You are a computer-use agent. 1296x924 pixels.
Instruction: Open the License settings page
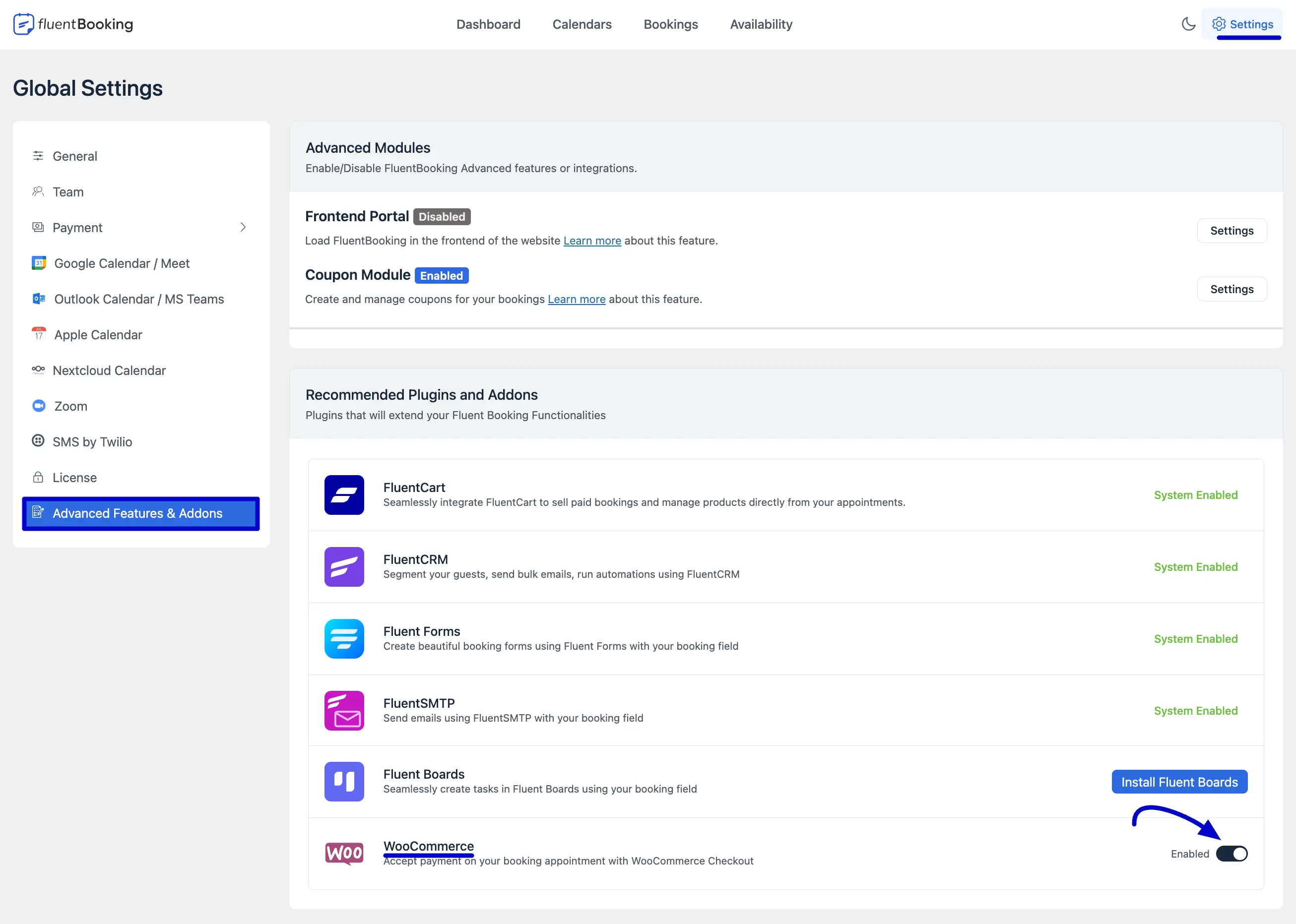(x=140, y=477)
